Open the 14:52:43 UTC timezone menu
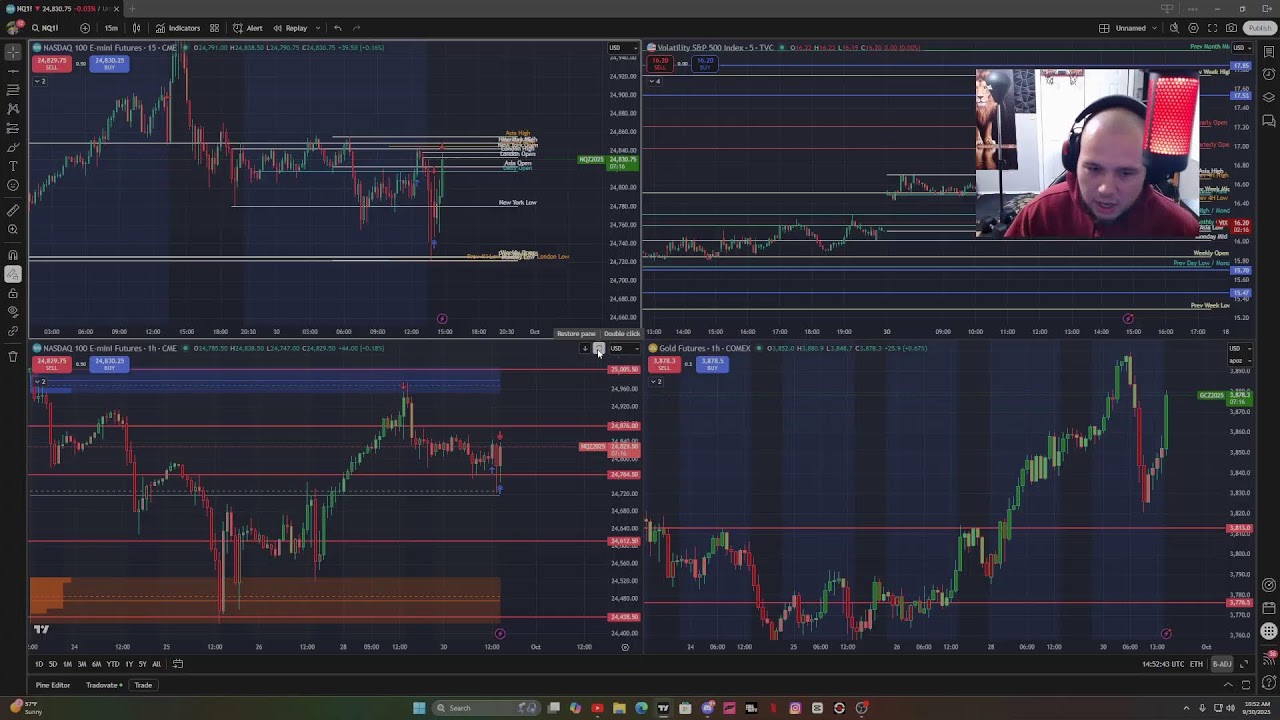This screenshot has width=1280, height=720. coord(1161,664)
